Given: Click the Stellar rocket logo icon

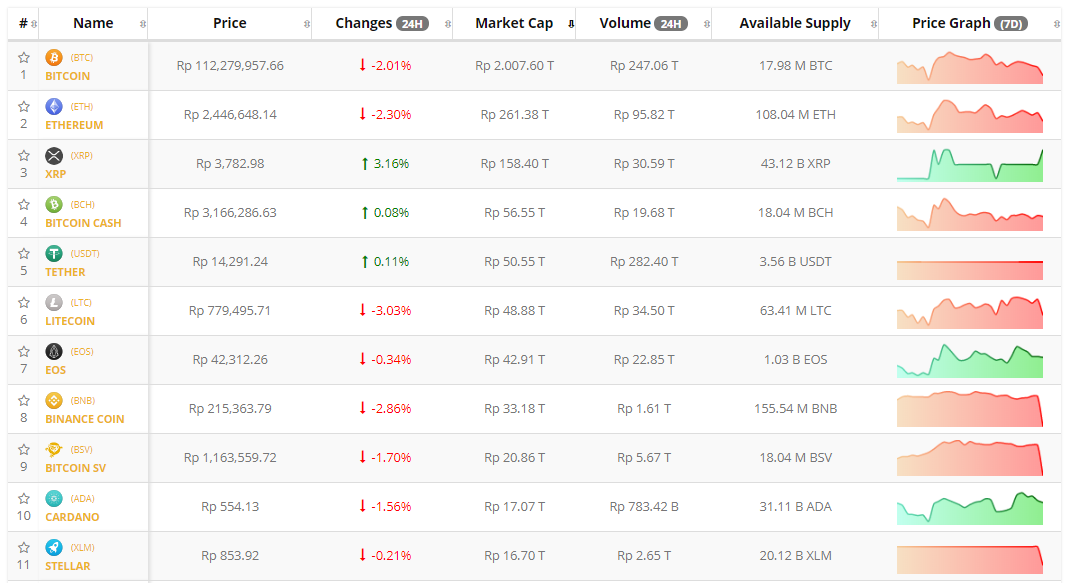Looking at the screenshot, I should (x=54, y=548).
